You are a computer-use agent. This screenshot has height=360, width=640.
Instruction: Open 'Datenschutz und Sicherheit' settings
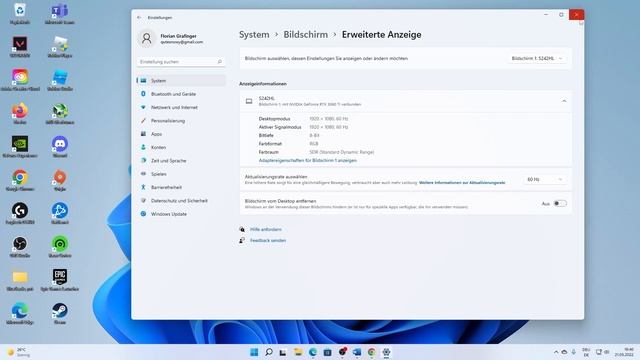click(181, 200)
